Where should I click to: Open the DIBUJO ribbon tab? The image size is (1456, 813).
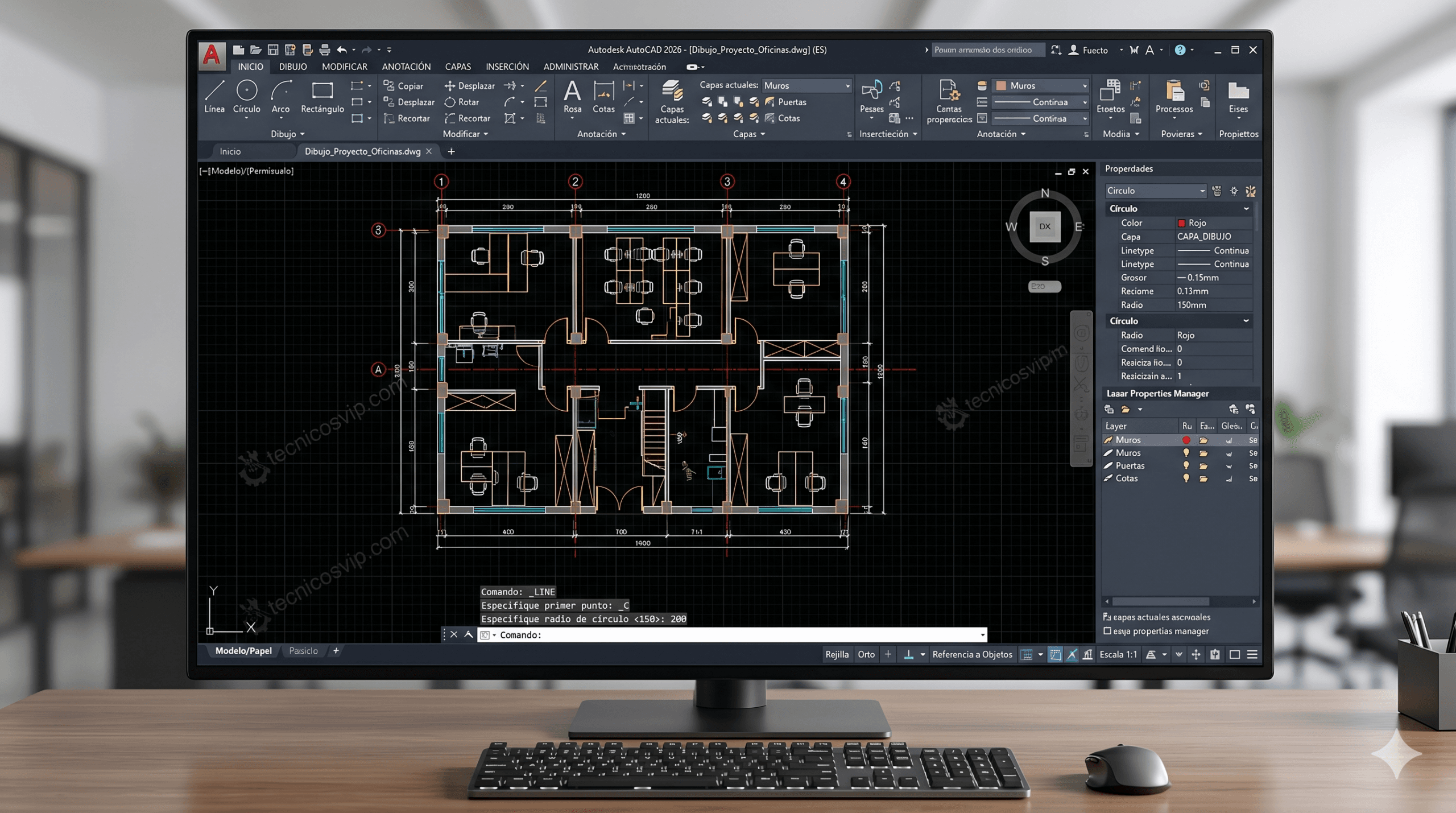tap(293, 67)
